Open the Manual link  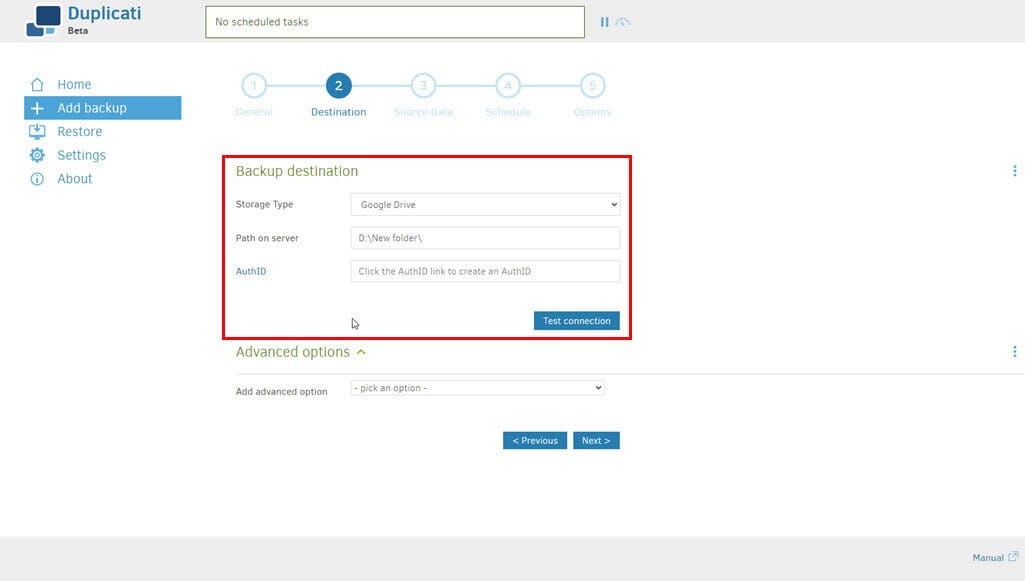[x=988, y=557]
